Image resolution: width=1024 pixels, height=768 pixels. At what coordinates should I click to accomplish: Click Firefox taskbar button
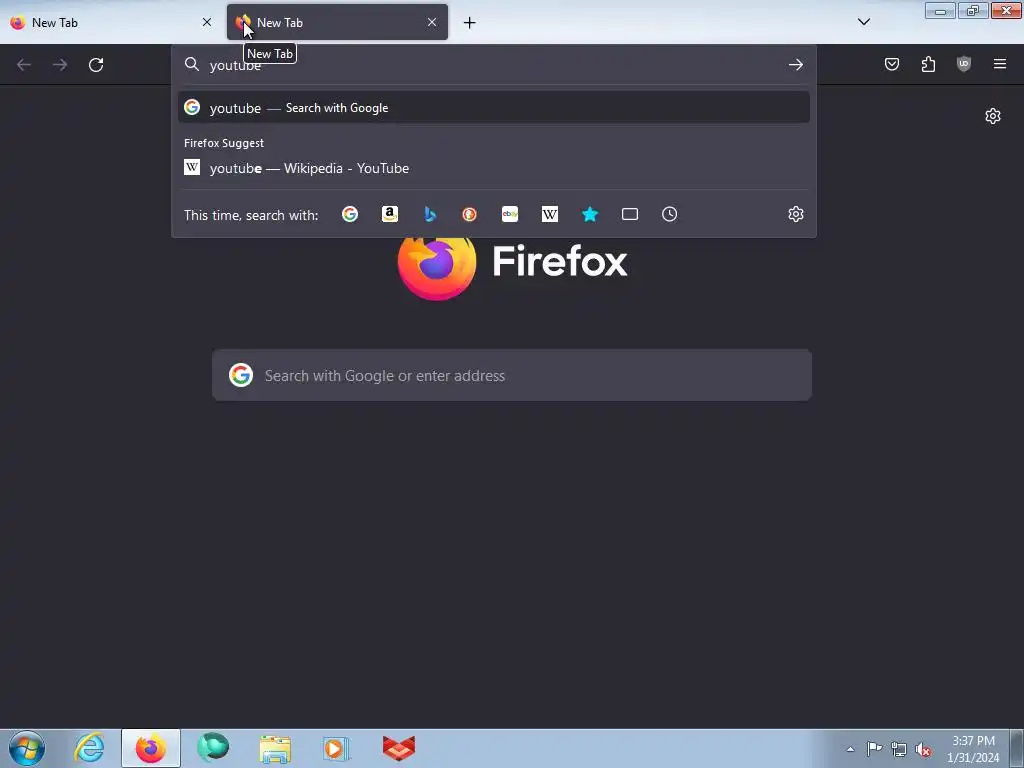[x=151, y=748]
